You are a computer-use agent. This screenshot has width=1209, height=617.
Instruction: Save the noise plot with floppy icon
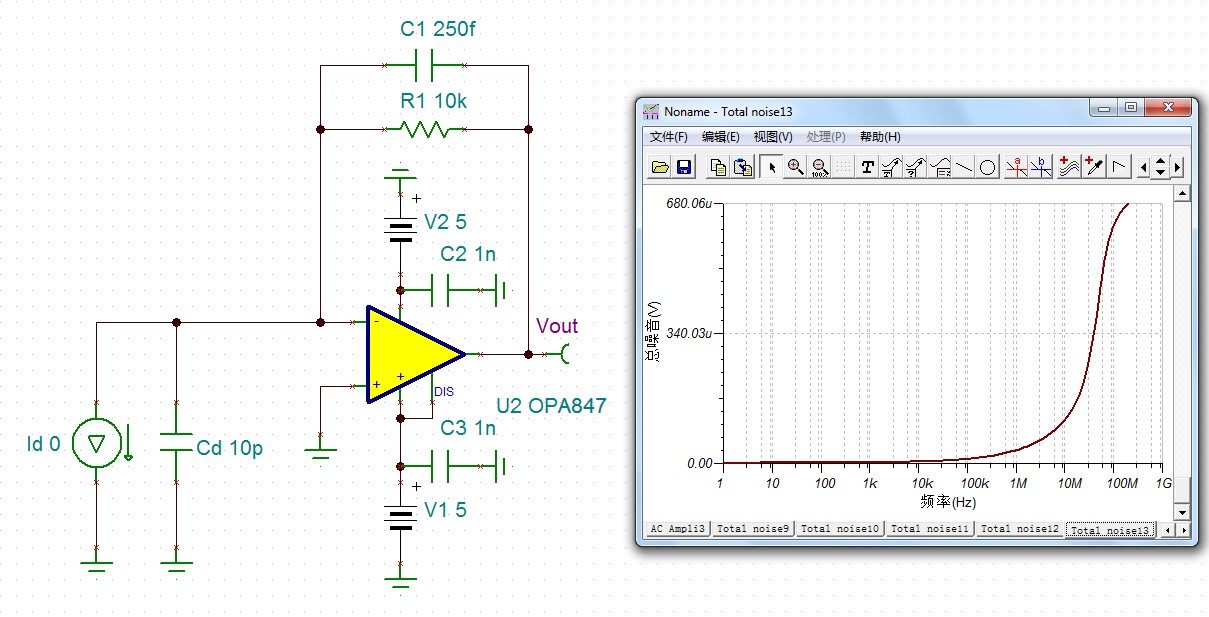click(x=684, y=168)
